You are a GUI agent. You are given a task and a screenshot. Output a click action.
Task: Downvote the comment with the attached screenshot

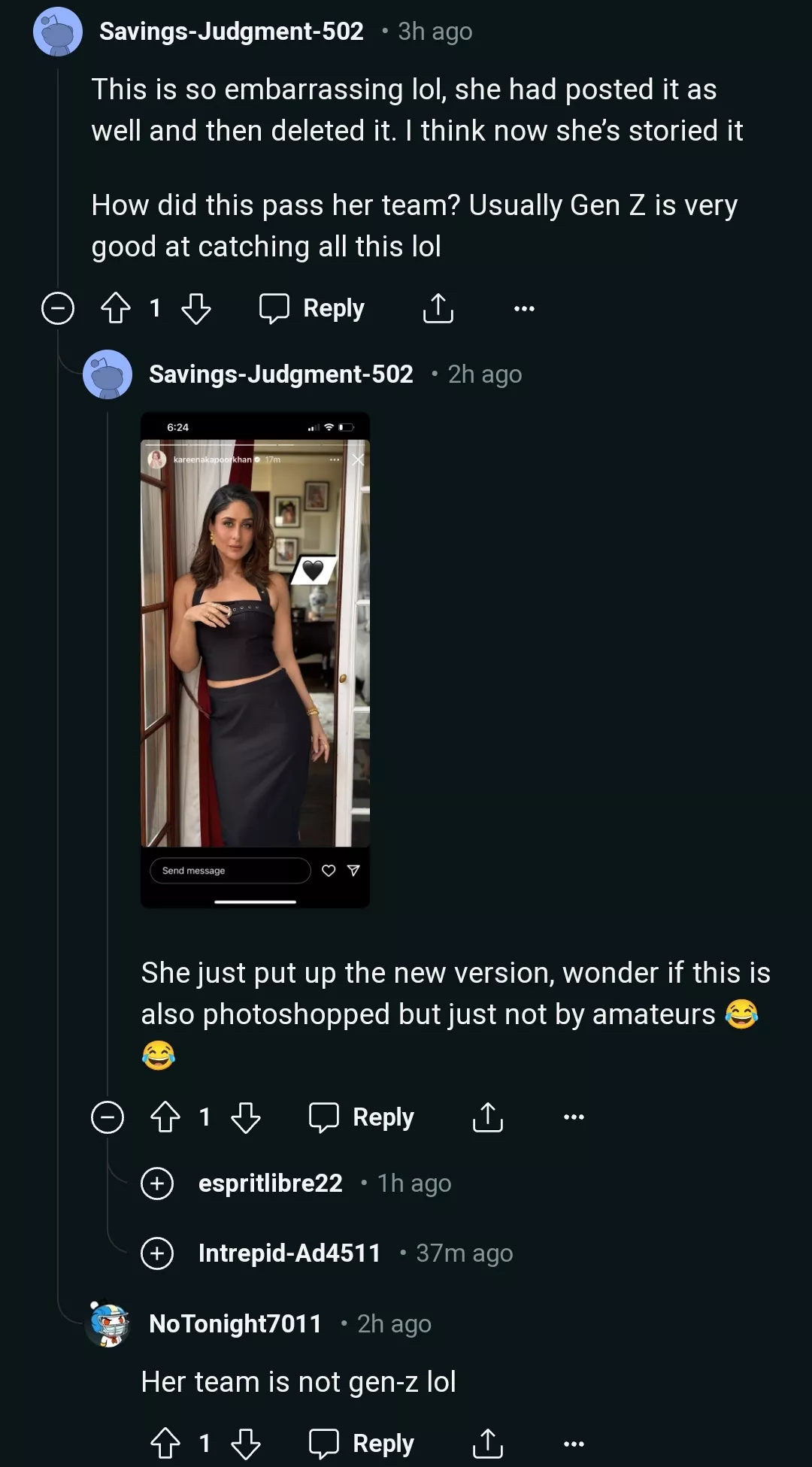pyautogui.click(x=246, y=1117)
